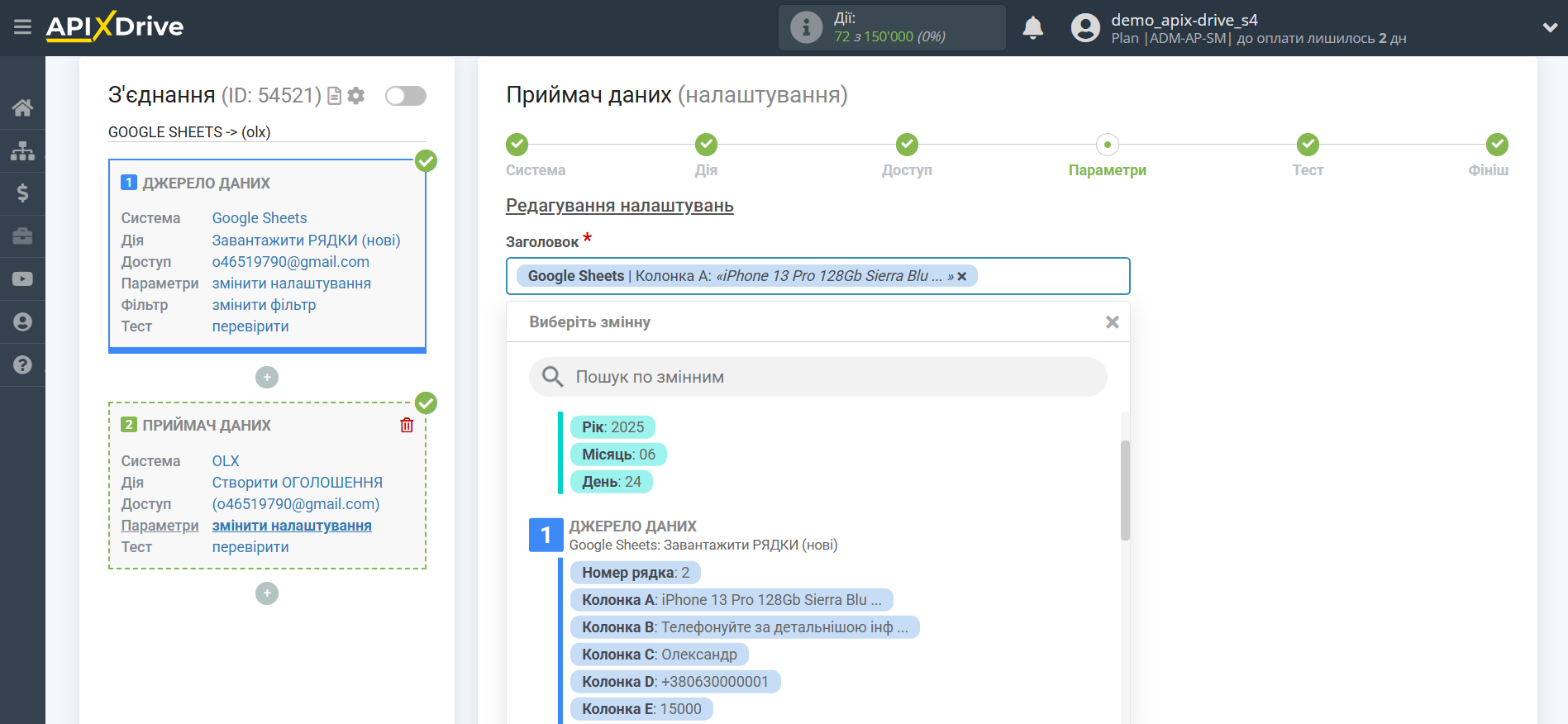Click source перевірити test link
Viewport: 1568px width, 724px height.
(x=250, y=326)
